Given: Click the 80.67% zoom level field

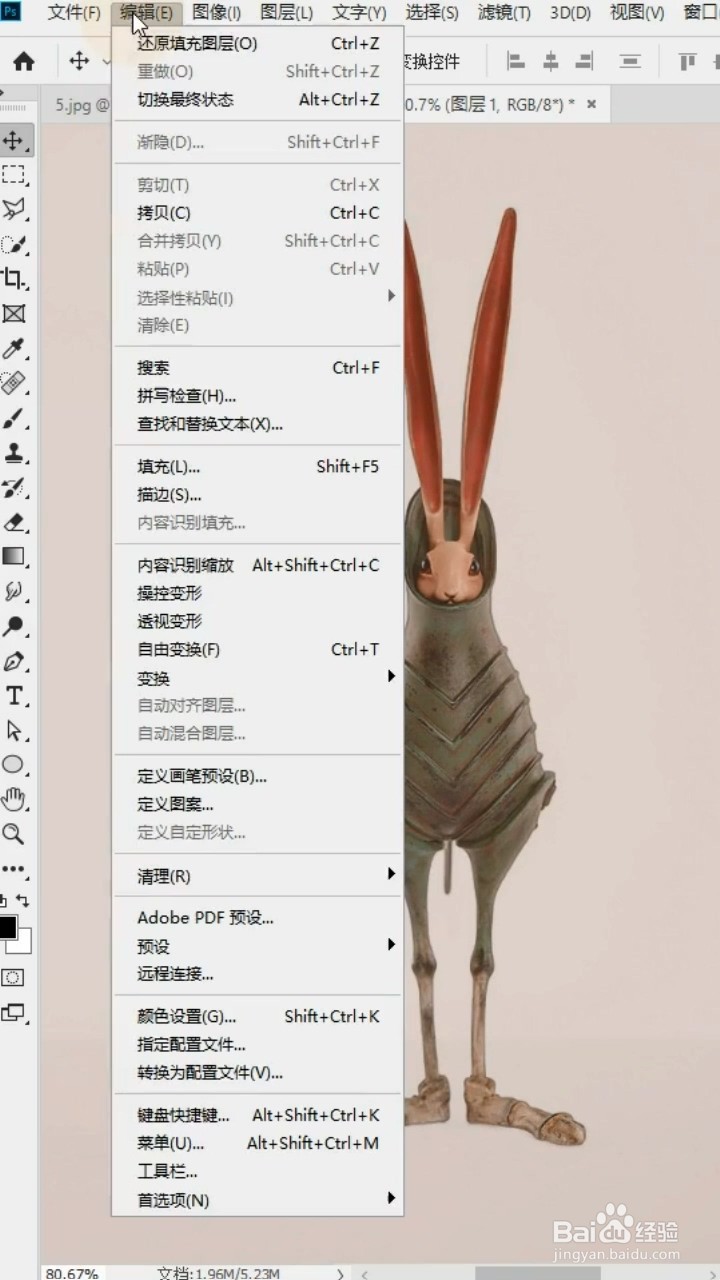Looking at the screenshot, I should click(72, 1273).
